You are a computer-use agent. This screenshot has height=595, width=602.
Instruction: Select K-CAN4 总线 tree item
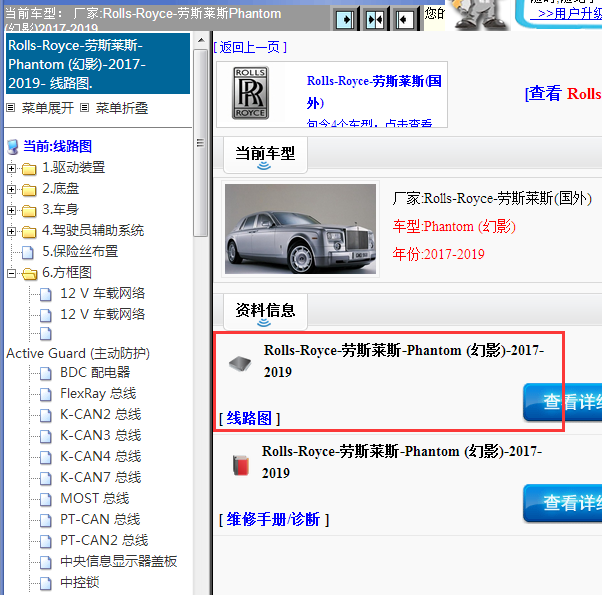click(101, 456)
